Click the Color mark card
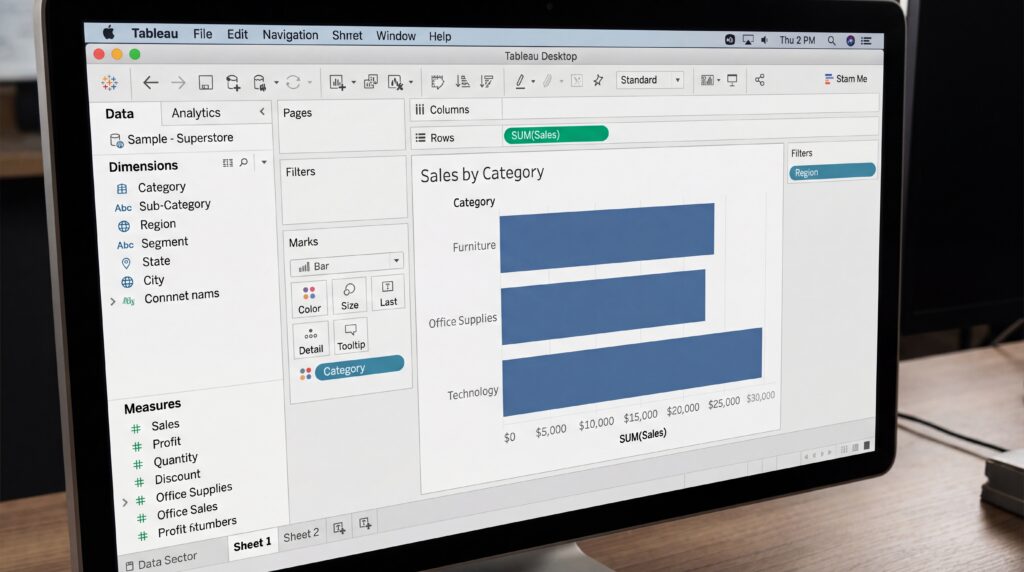Image resolution: width=1024 pixels, height=572 pixels. (310, 300)
